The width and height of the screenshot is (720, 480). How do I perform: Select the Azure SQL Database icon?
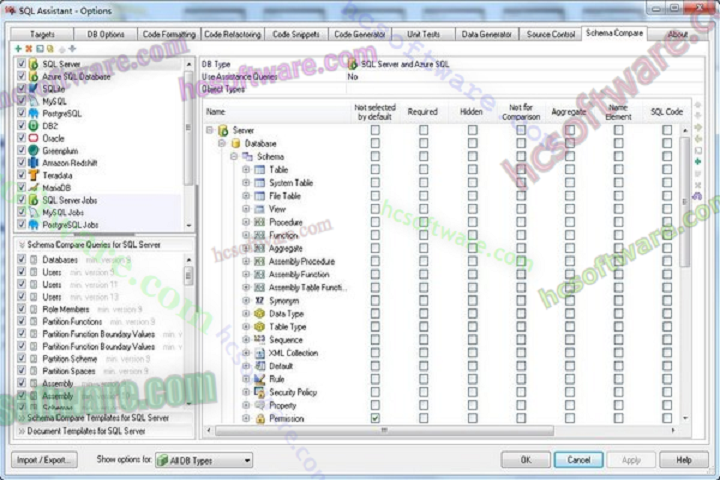[x=34, y=76]
